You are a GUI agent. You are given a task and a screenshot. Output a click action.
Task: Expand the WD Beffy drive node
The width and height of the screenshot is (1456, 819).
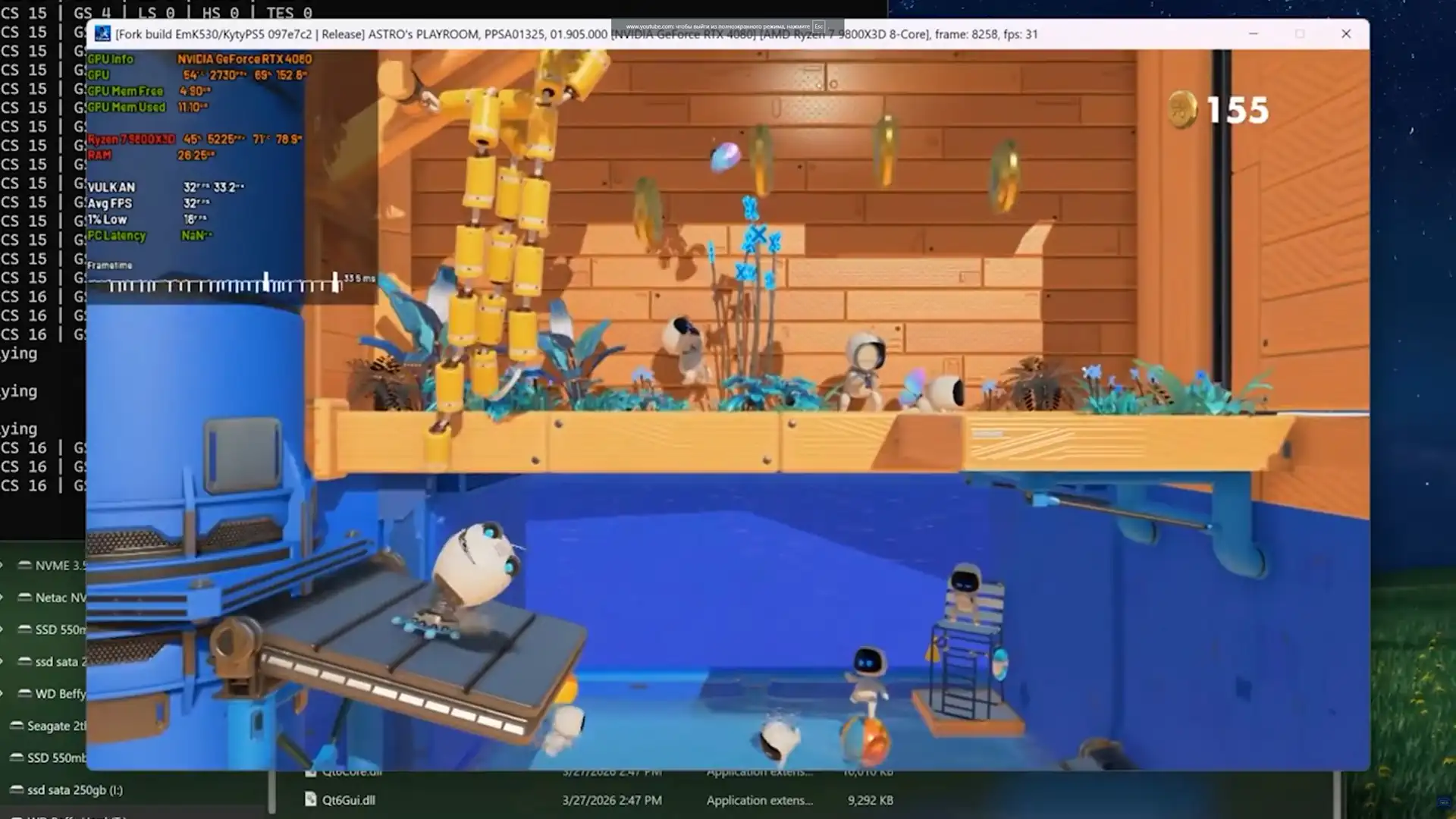pyautogui.click(x=3, y=693)
